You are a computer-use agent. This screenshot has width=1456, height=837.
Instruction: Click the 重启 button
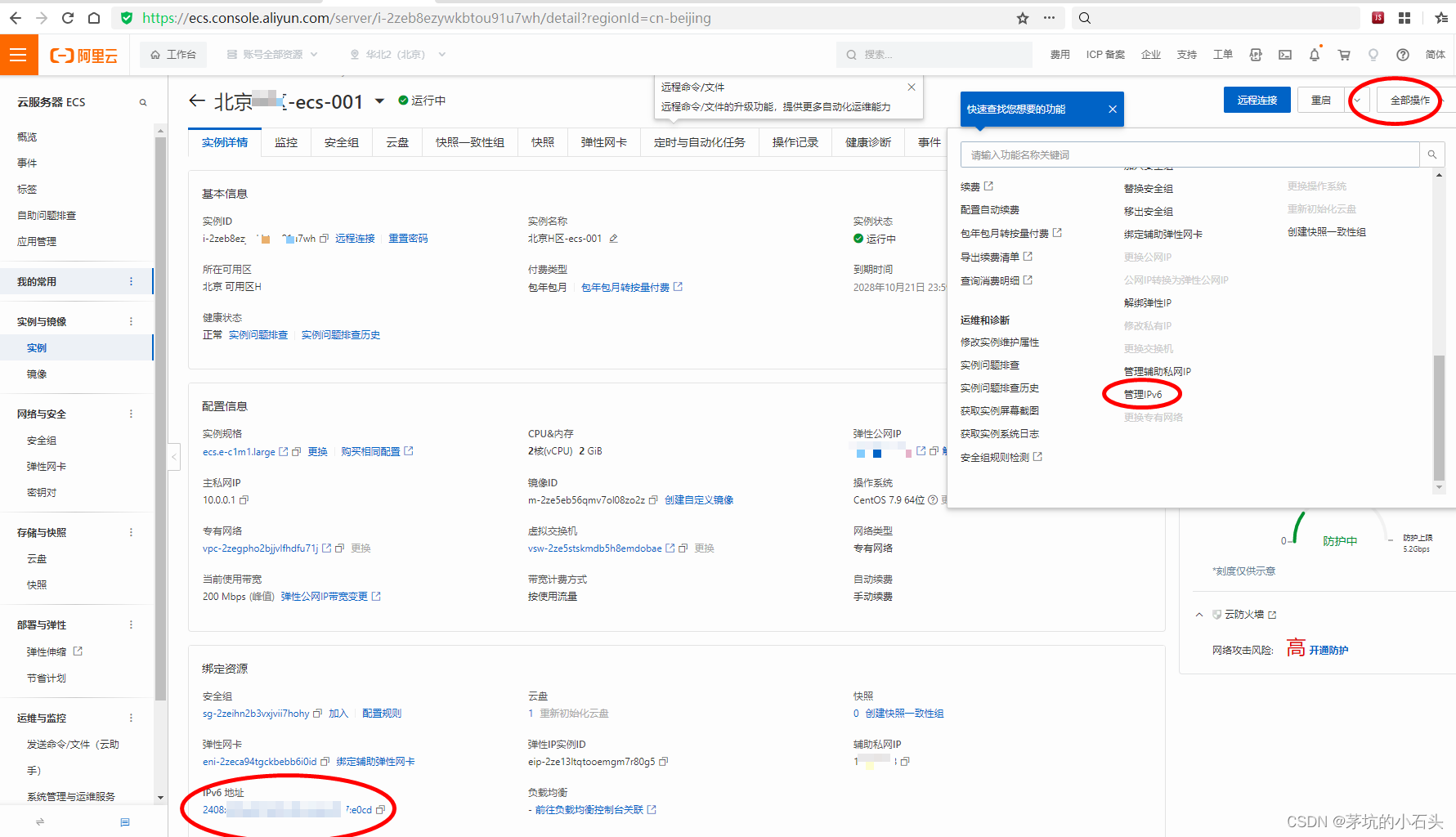[x=1322, y=101]
